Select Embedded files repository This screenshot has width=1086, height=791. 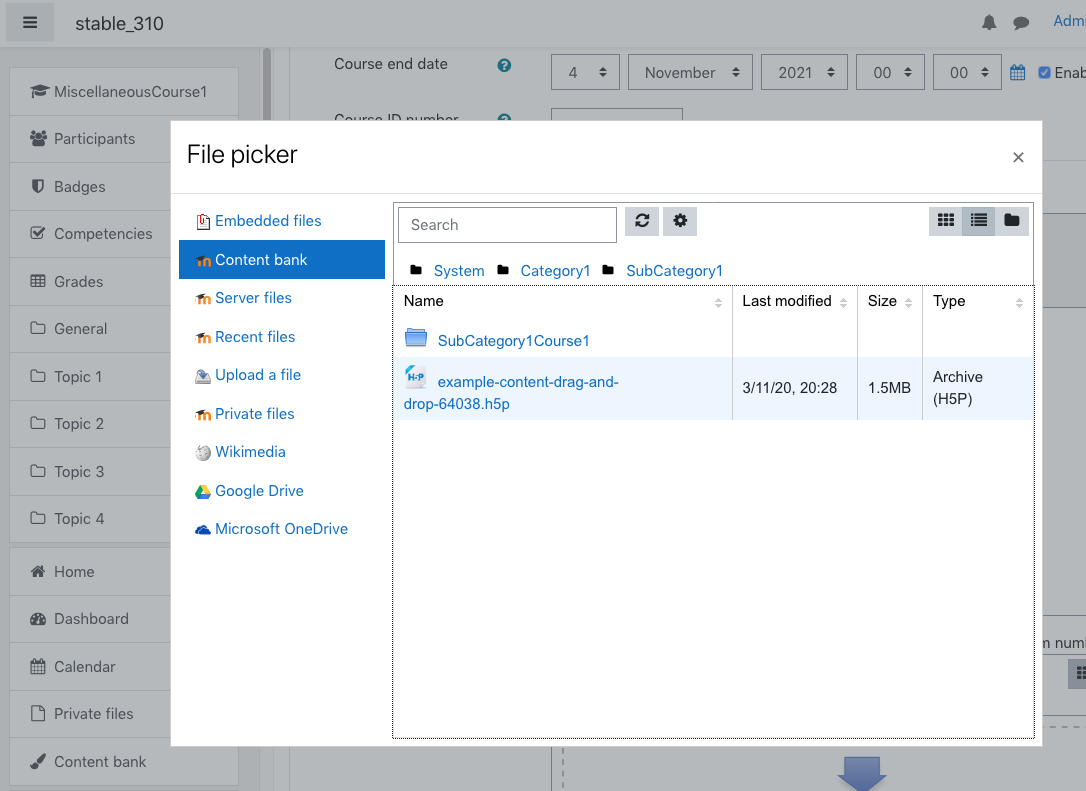[x=282, y=221]
